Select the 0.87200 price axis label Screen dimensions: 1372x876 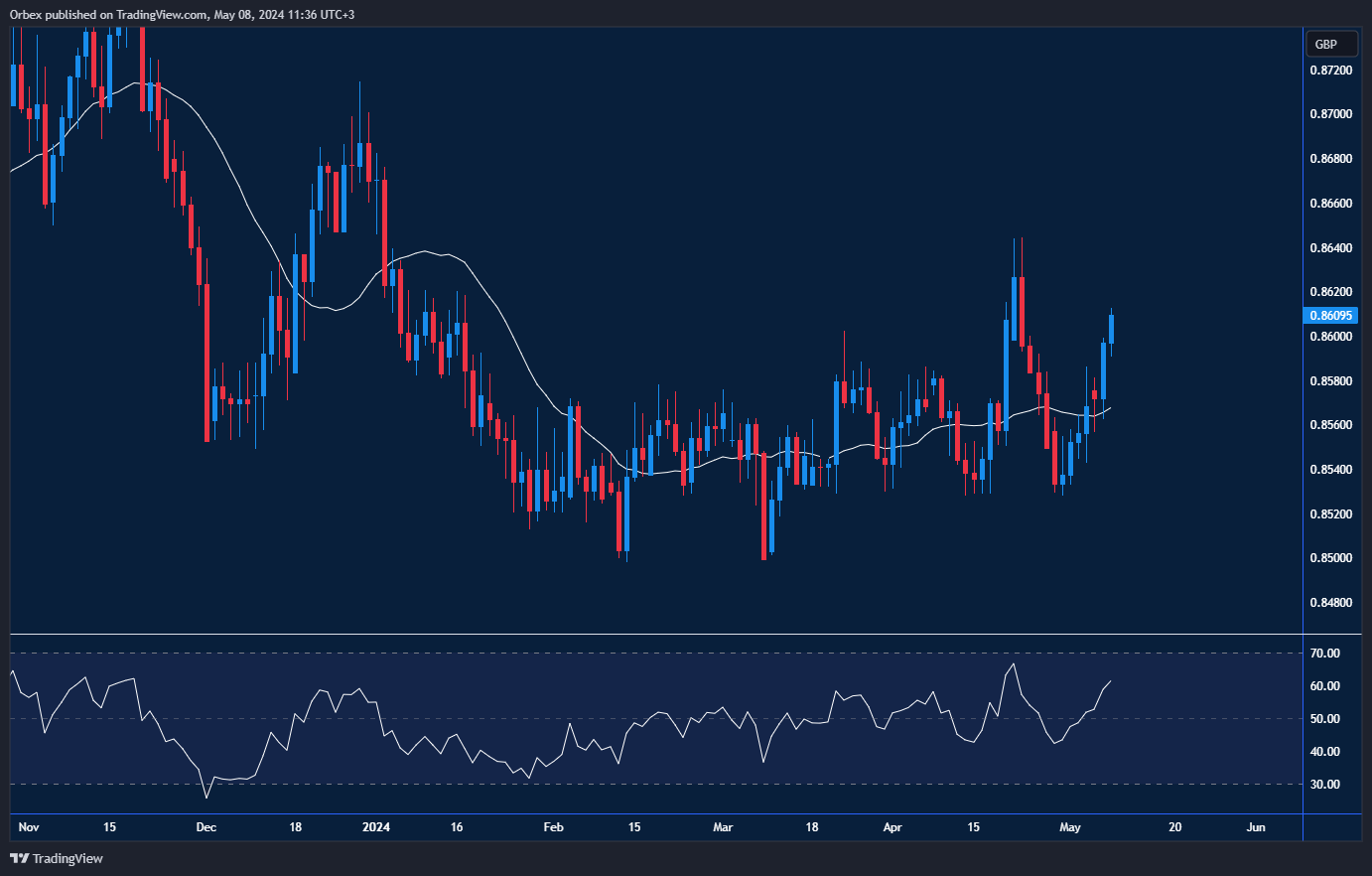click(1330, 71)
